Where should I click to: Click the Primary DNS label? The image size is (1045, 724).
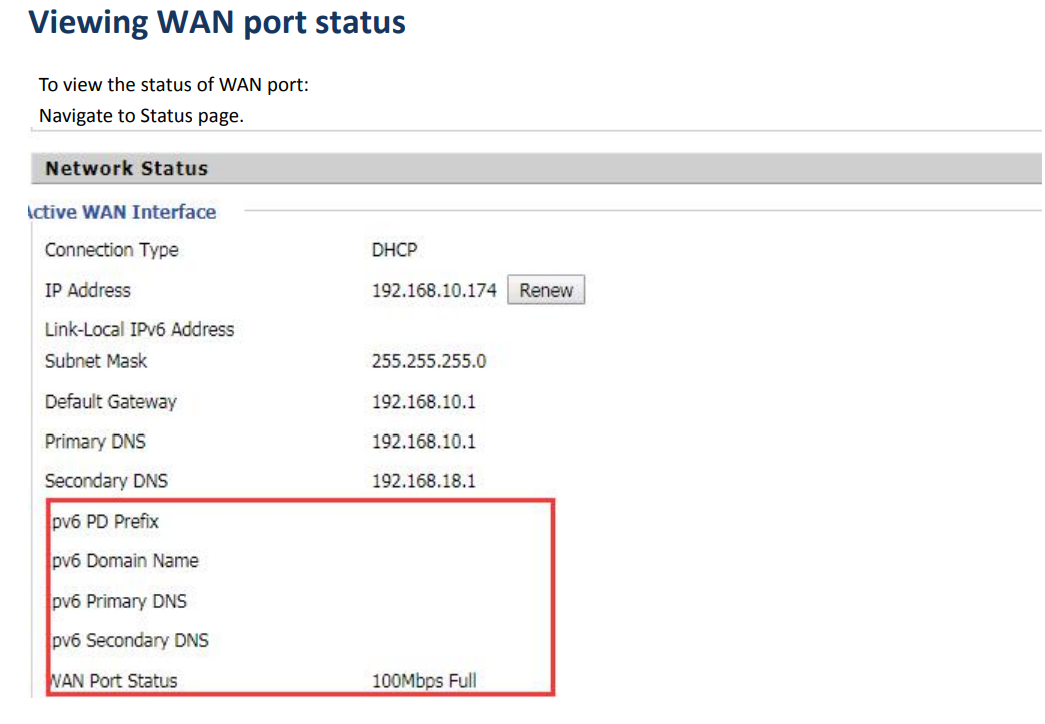coord(95,441)
